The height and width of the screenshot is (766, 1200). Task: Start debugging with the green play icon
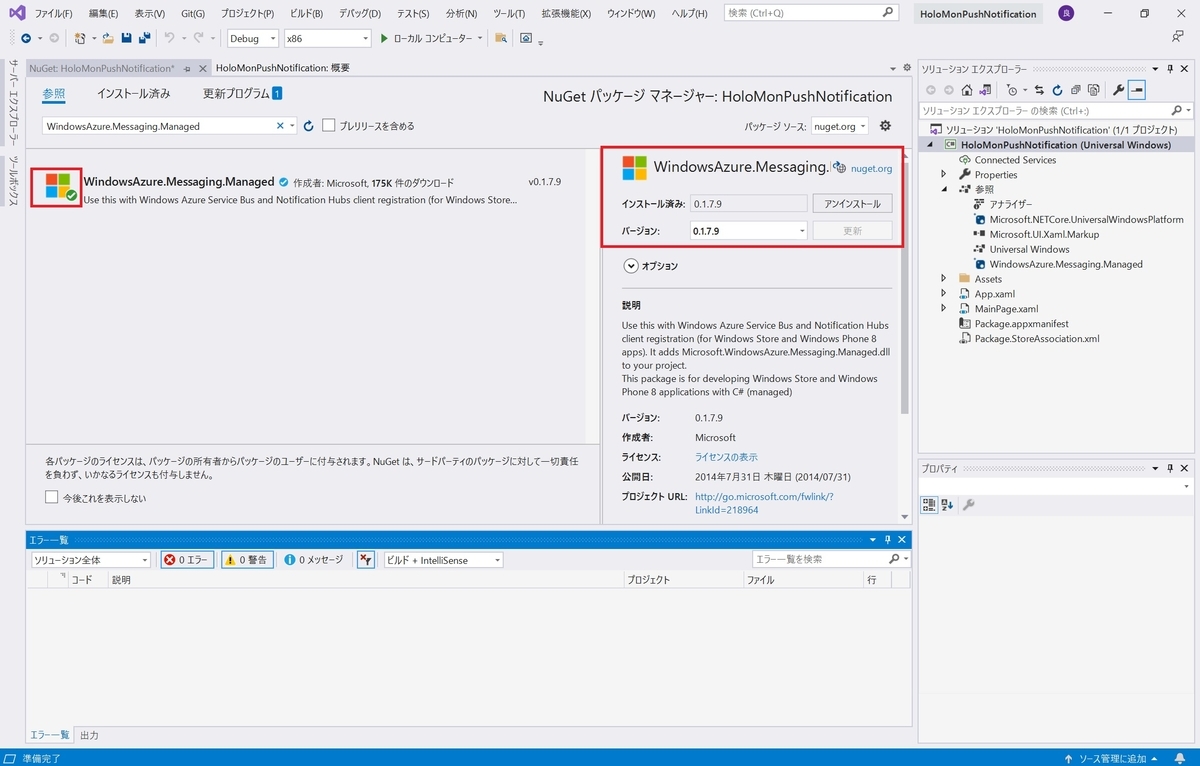click(384, 38)
